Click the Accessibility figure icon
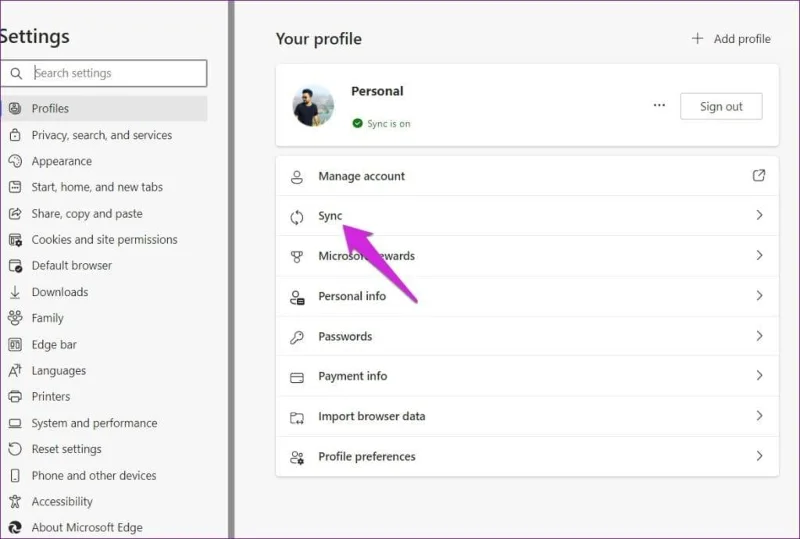The width and height of the screenshot is (800, 539). pyautogui.click(x=15, y=501)
